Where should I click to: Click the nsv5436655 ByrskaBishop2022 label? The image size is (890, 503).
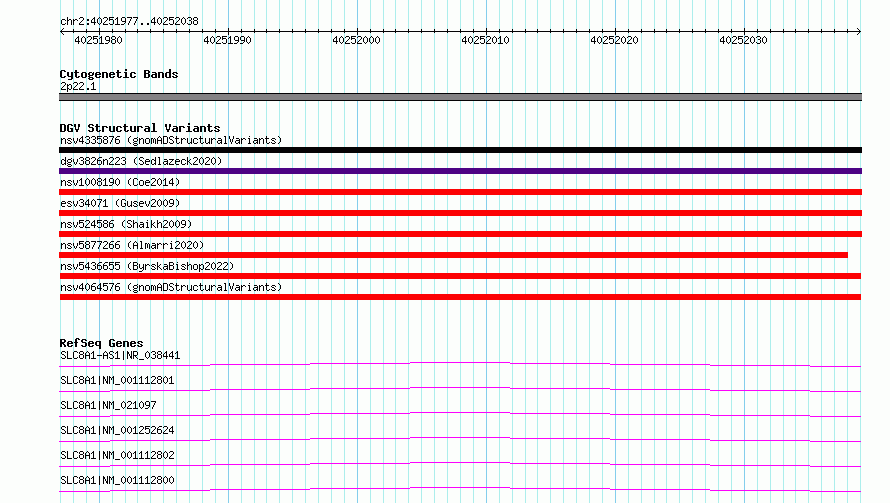click(x=147, y=266)
